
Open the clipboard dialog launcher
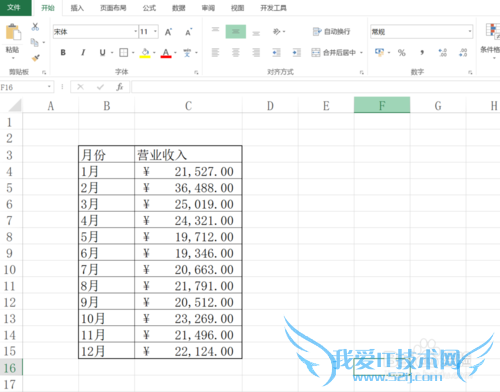click(44, 72)
